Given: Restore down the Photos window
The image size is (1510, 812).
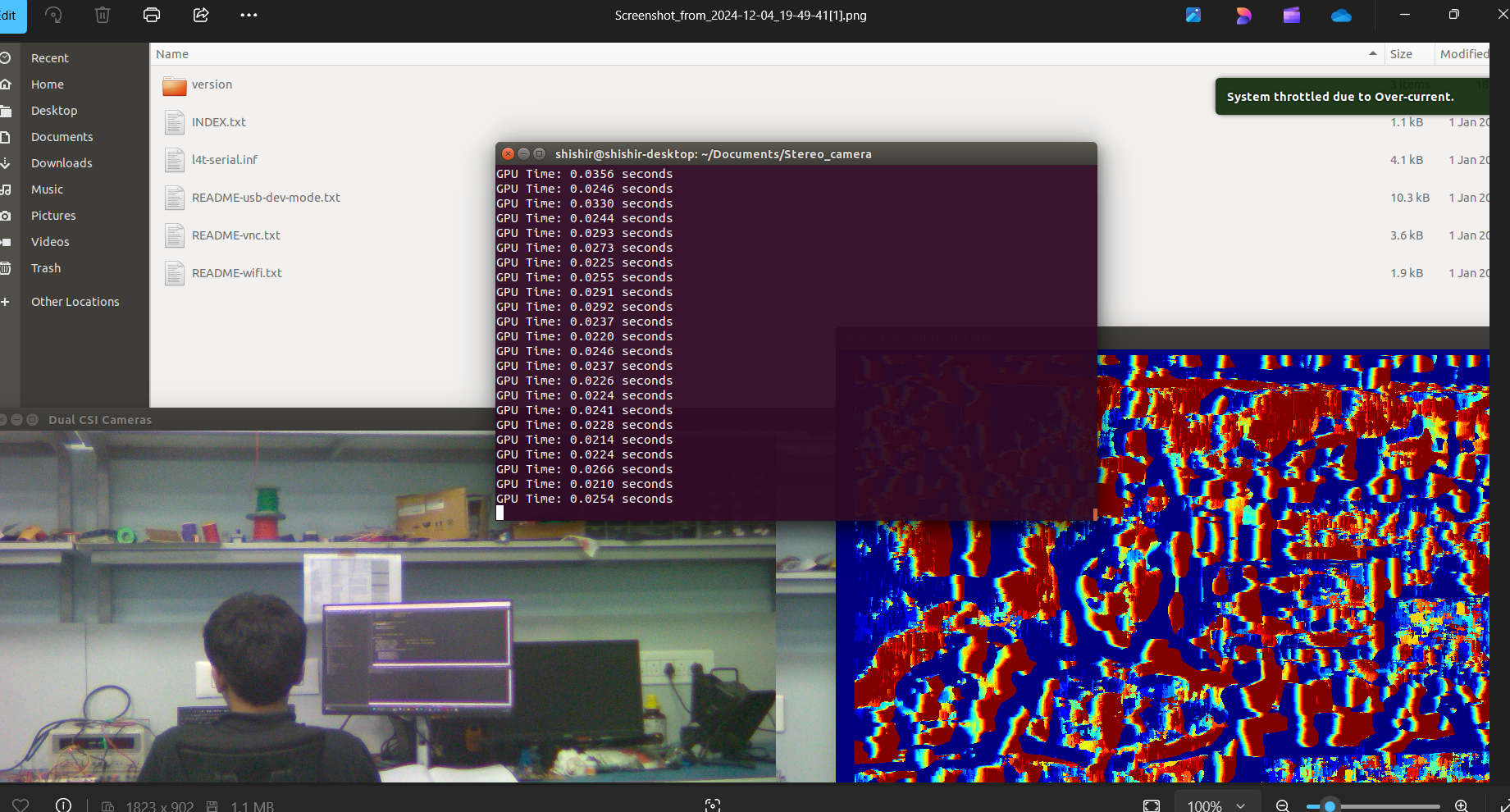Looking at the screenshot, I should tap(1454, 15).
